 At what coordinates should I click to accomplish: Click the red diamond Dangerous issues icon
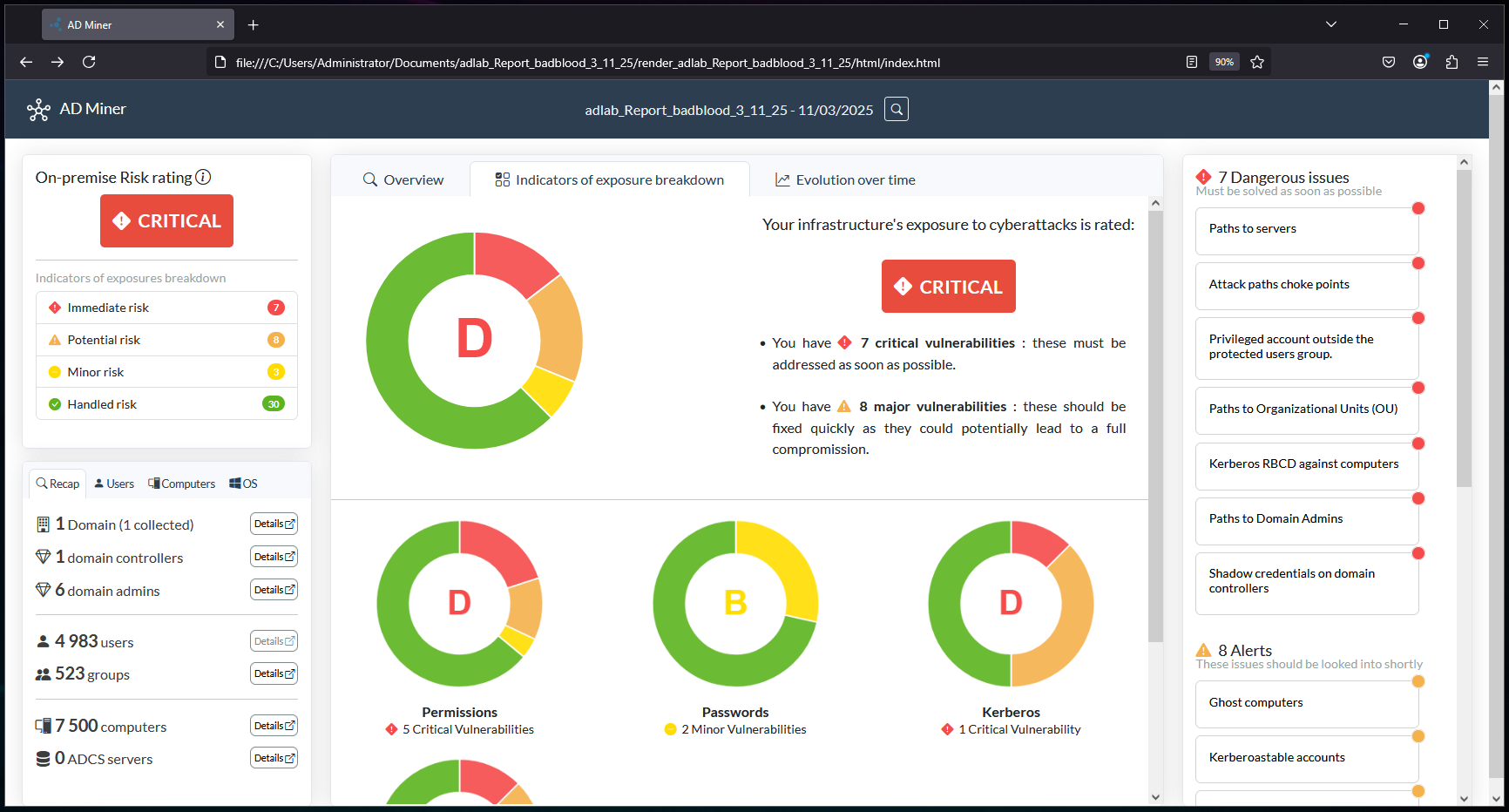1204,177
